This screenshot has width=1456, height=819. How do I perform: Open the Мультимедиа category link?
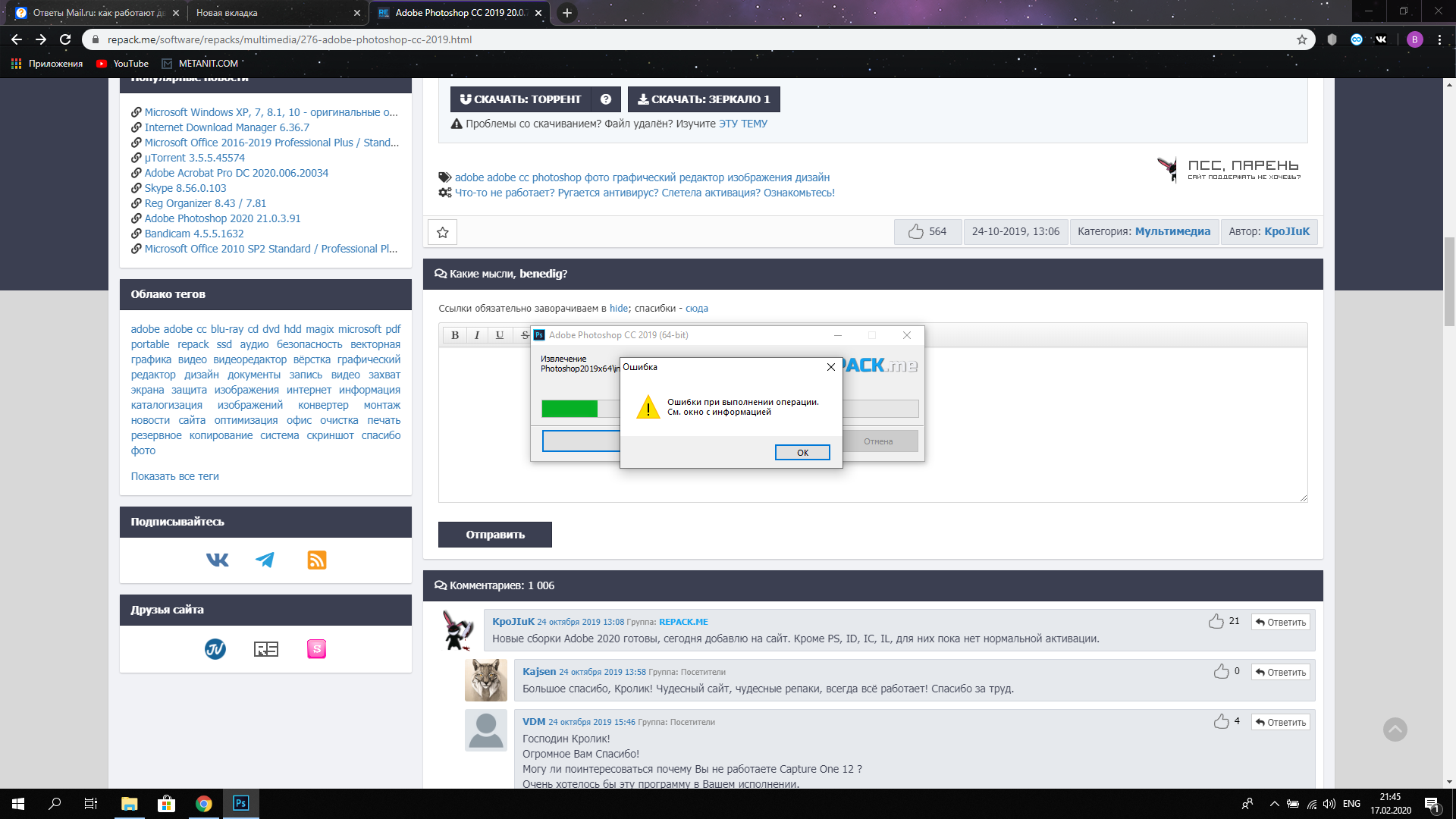1172,232
